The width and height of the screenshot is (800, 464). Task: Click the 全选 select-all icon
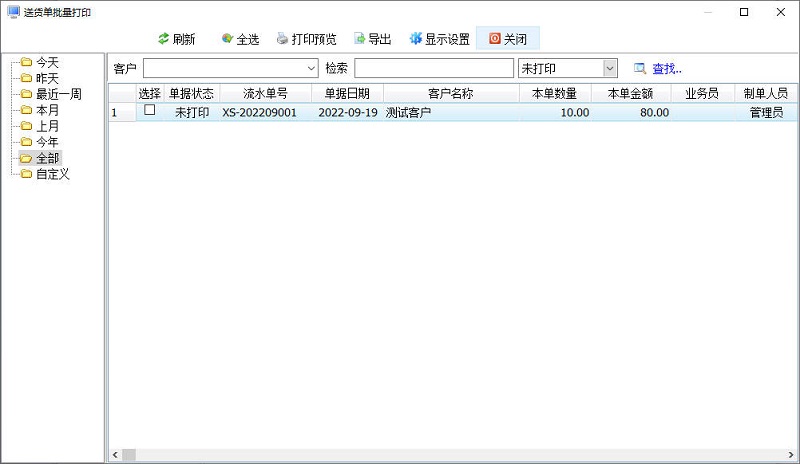[x=228, y=39]
